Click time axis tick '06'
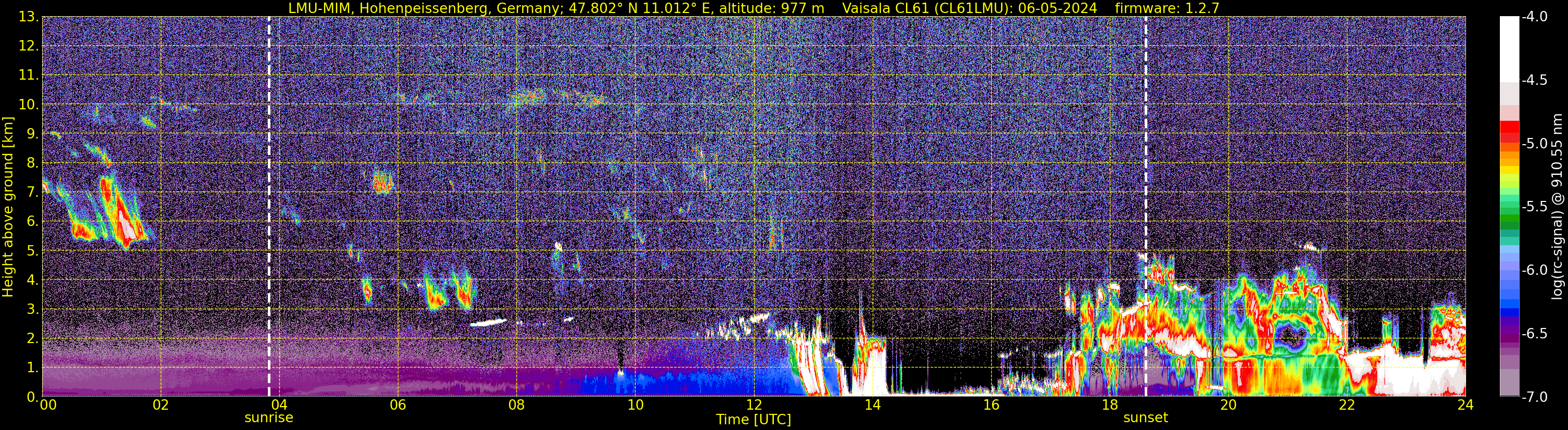Image resolution: width=1568 pixels, height=430 pixels. tap(397, 405)
